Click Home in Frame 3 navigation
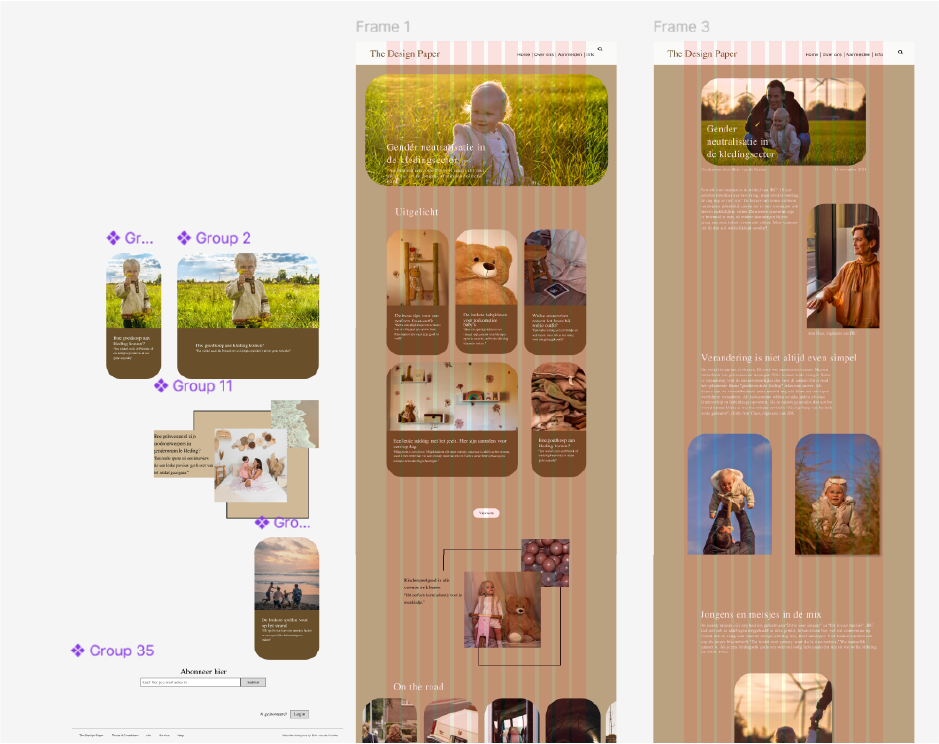939x744 pixels. pyautogui.click(x=811, y=55)
